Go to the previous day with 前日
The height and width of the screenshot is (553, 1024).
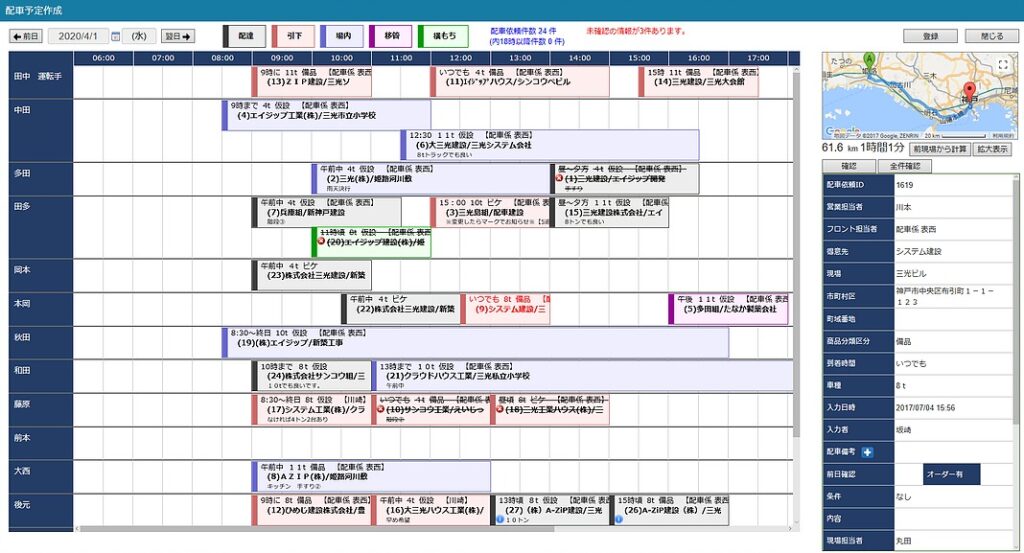tap(26, 36)
